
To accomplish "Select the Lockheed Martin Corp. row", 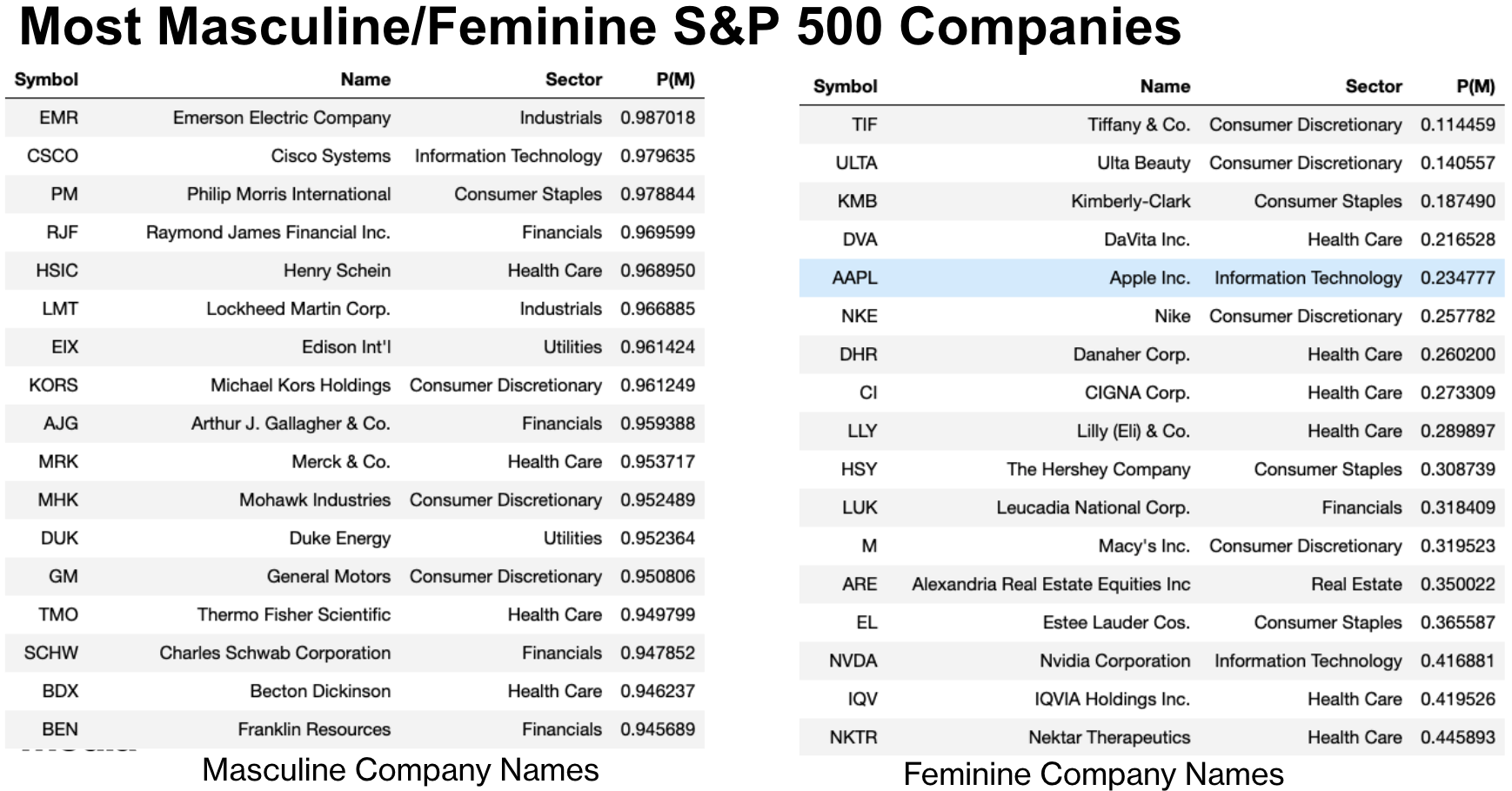I will point(355,309).
